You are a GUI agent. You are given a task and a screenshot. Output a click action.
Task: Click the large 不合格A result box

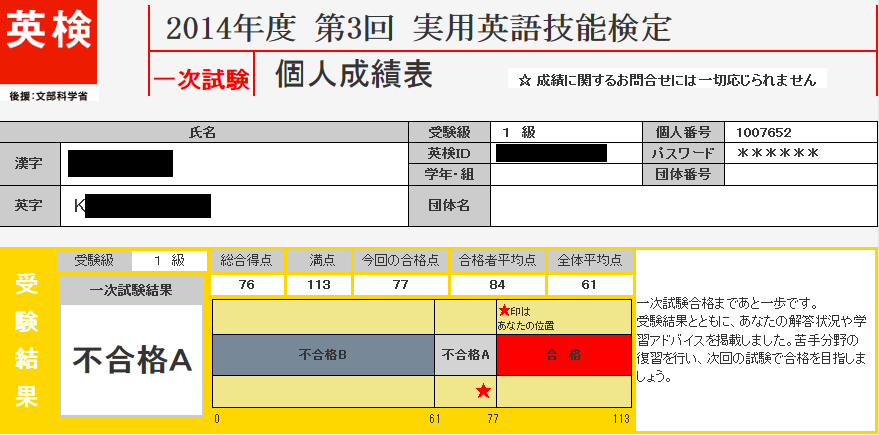pyautogui.click(x=131, y=360)
